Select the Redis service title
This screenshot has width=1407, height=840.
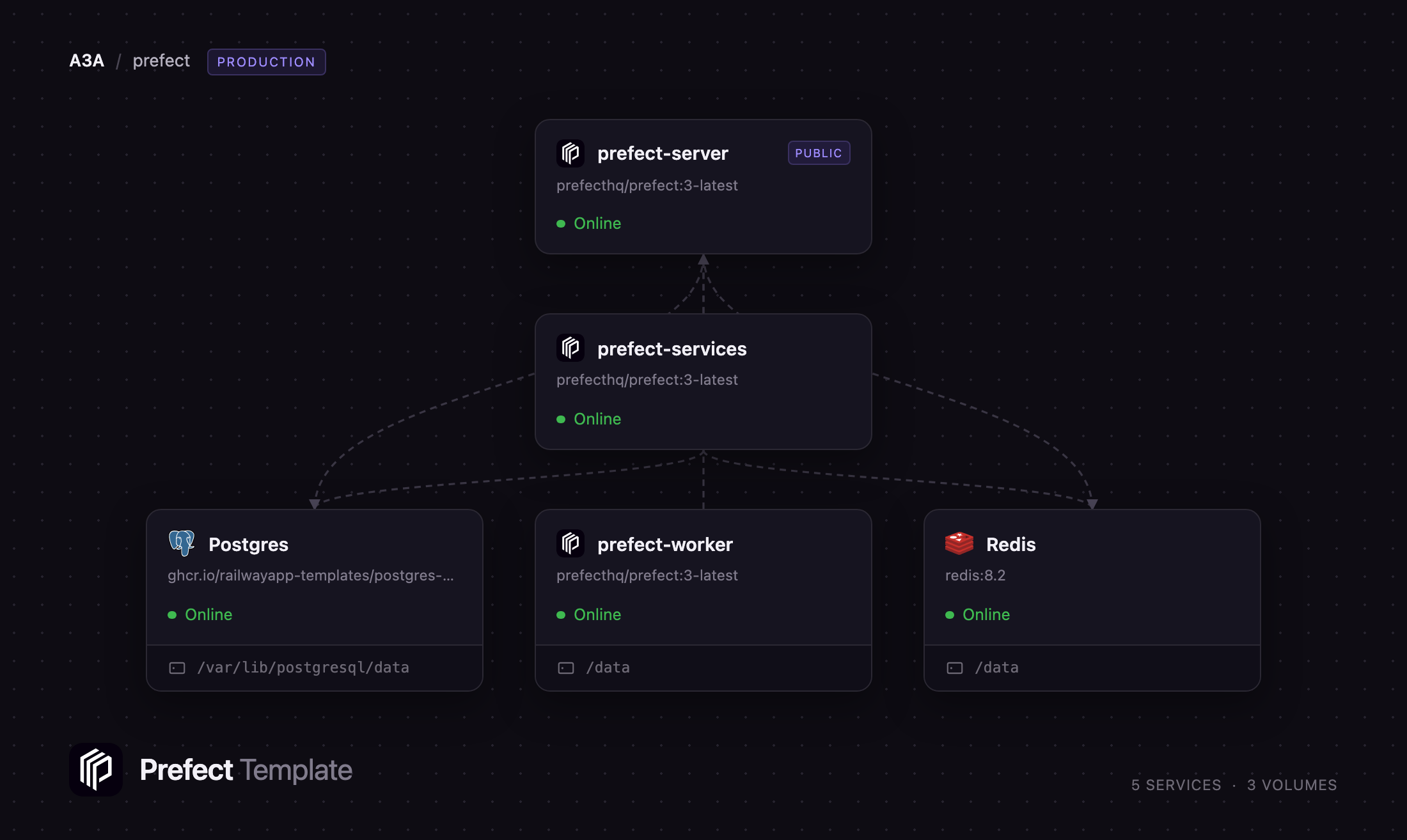[x=1011, y=545]
